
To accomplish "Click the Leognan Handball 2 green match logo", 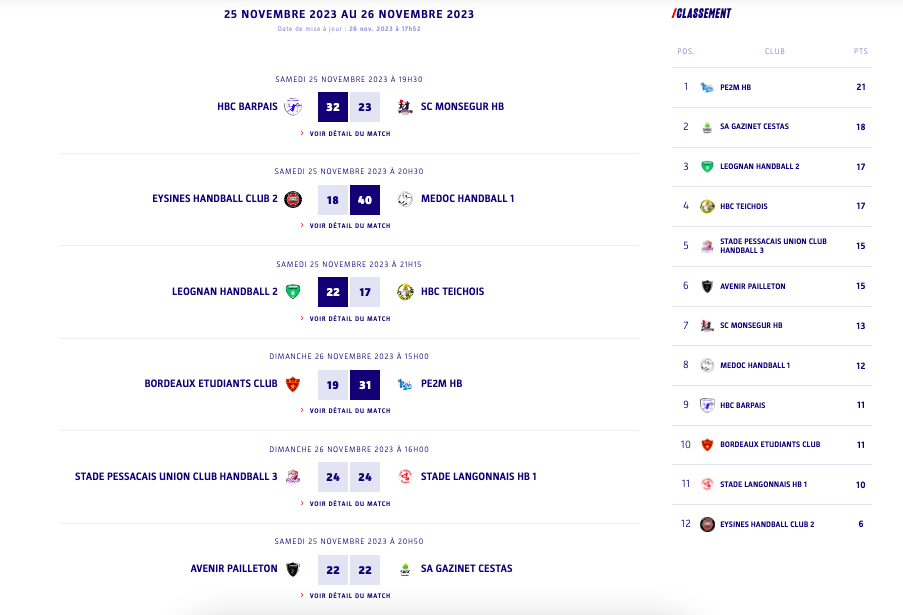I will point(293,292).
